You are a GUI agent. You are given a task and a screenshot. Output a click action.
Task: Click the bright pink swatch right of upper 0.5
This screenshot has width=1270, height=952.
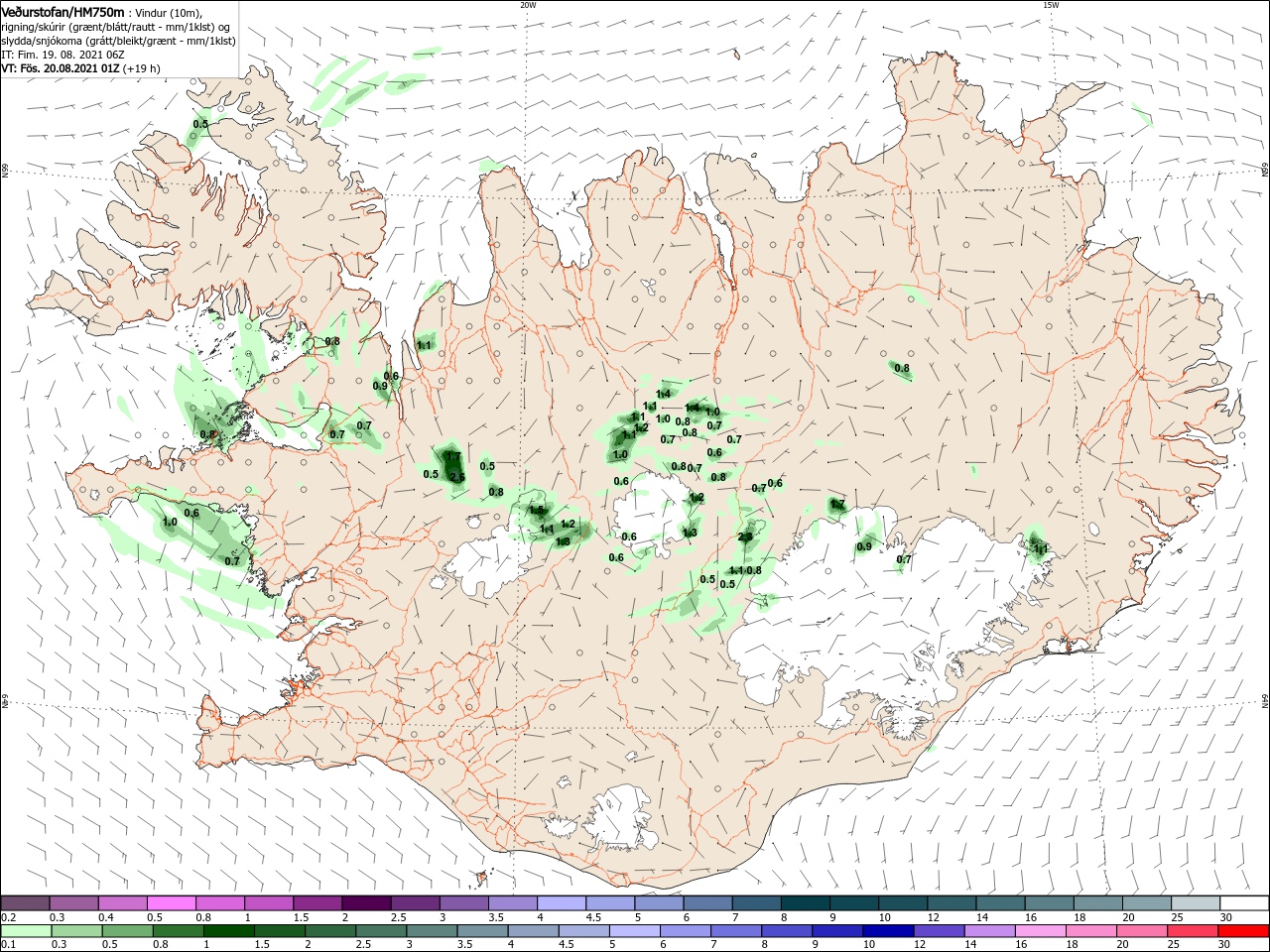[x=171, y=903]
